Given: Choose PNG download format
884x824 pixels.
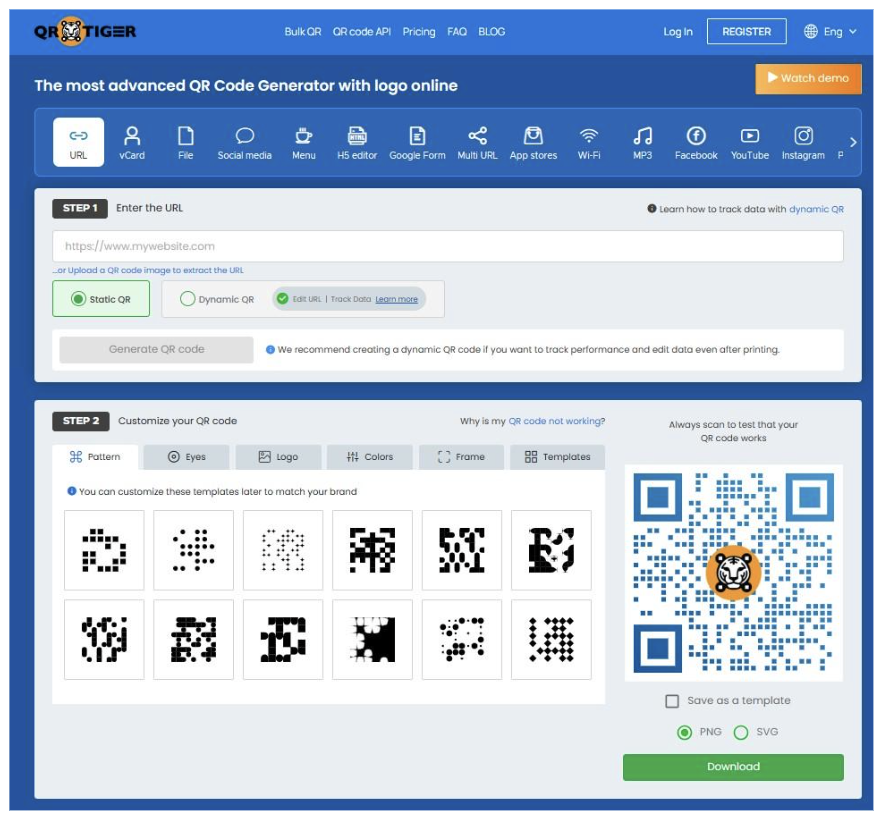Looking at the screenshot, I should pos(684,732).
